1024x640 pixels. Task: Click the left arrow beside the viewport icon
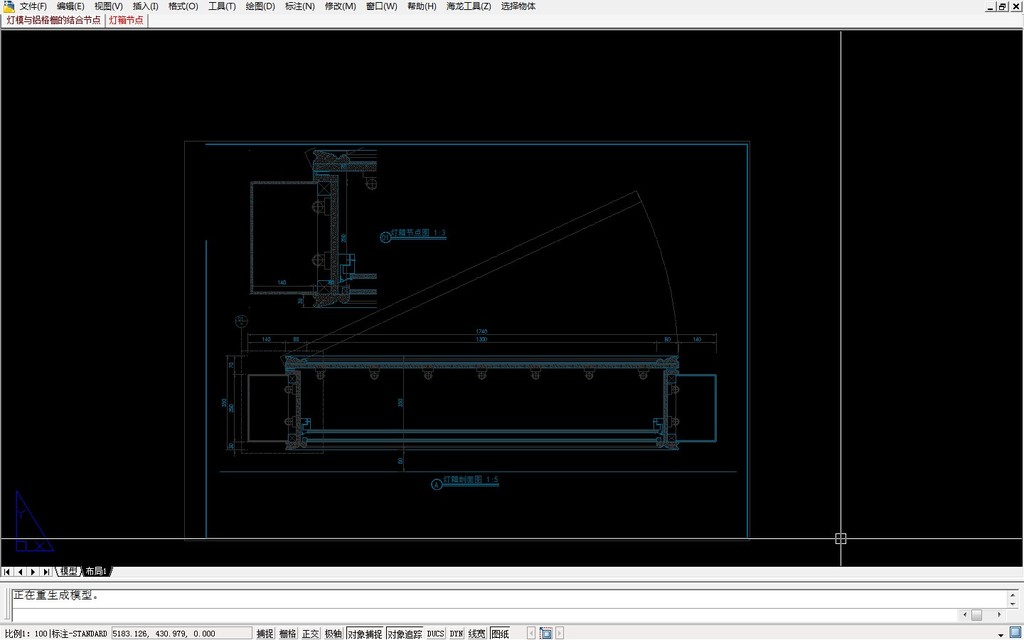532,633
